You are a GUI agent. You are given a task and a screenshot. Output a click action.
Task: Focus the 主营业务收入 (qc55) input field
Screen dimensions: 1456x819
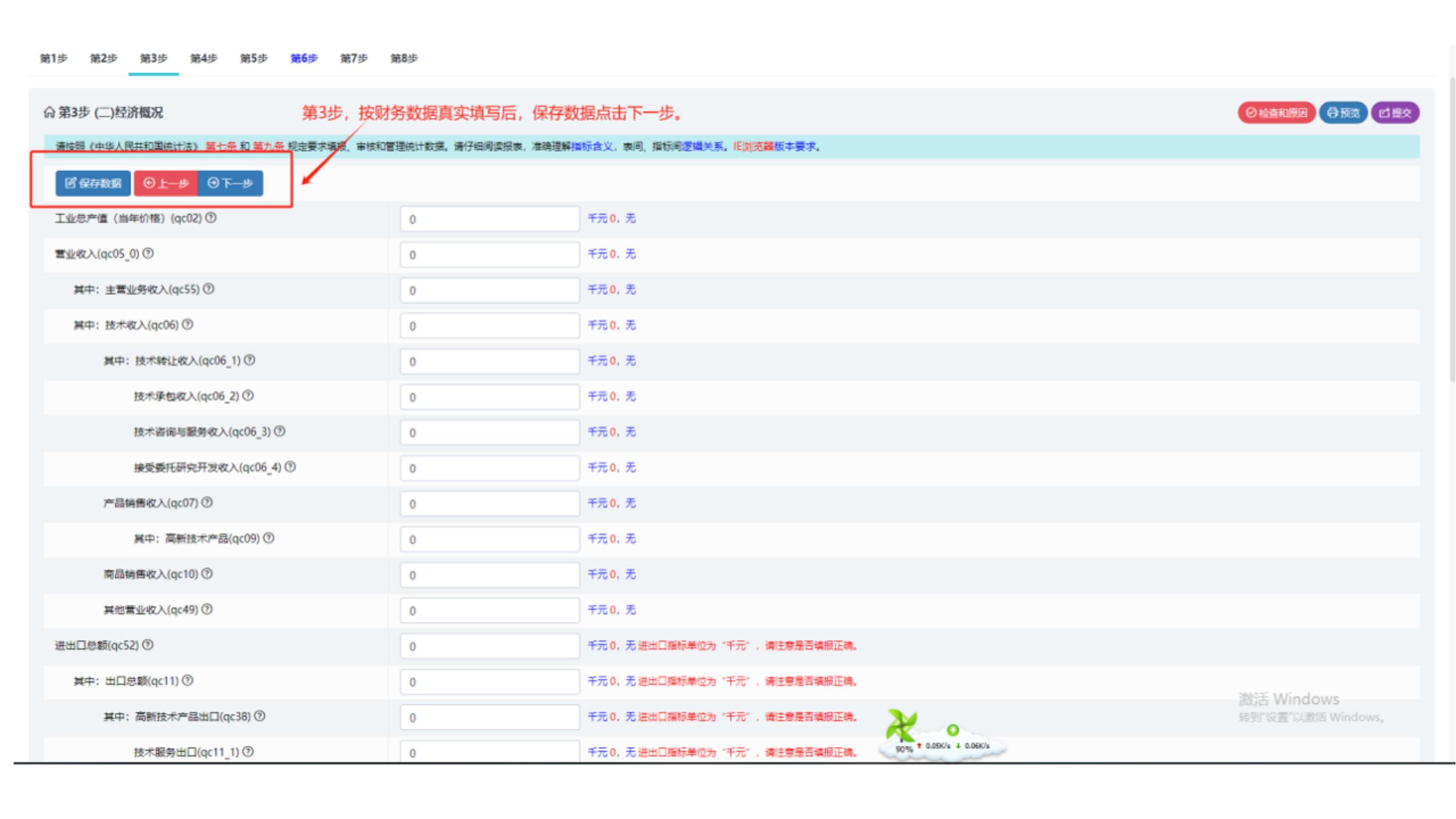point(490,290)
